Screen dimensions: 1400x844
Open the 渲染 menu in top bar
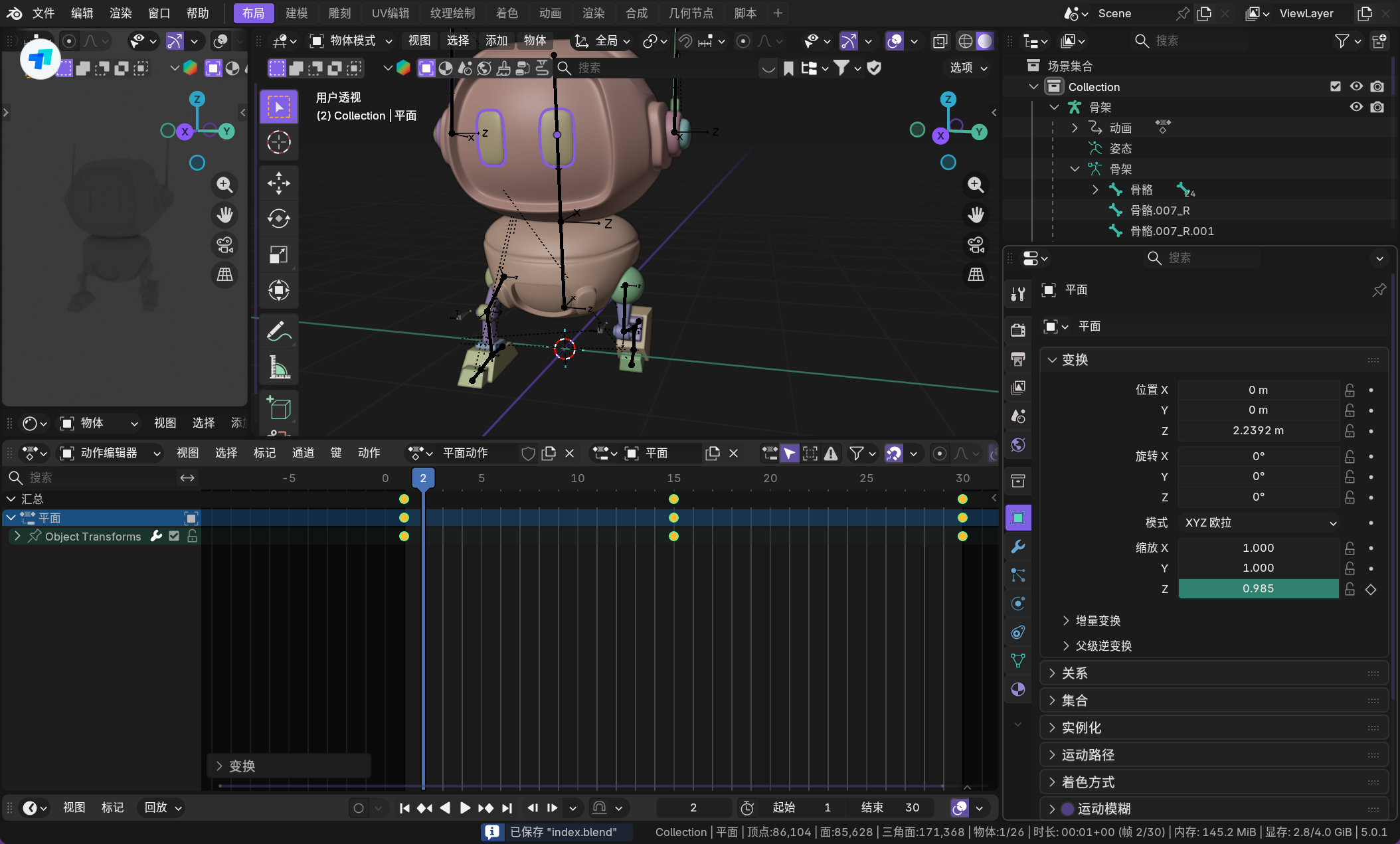[120, 13]
